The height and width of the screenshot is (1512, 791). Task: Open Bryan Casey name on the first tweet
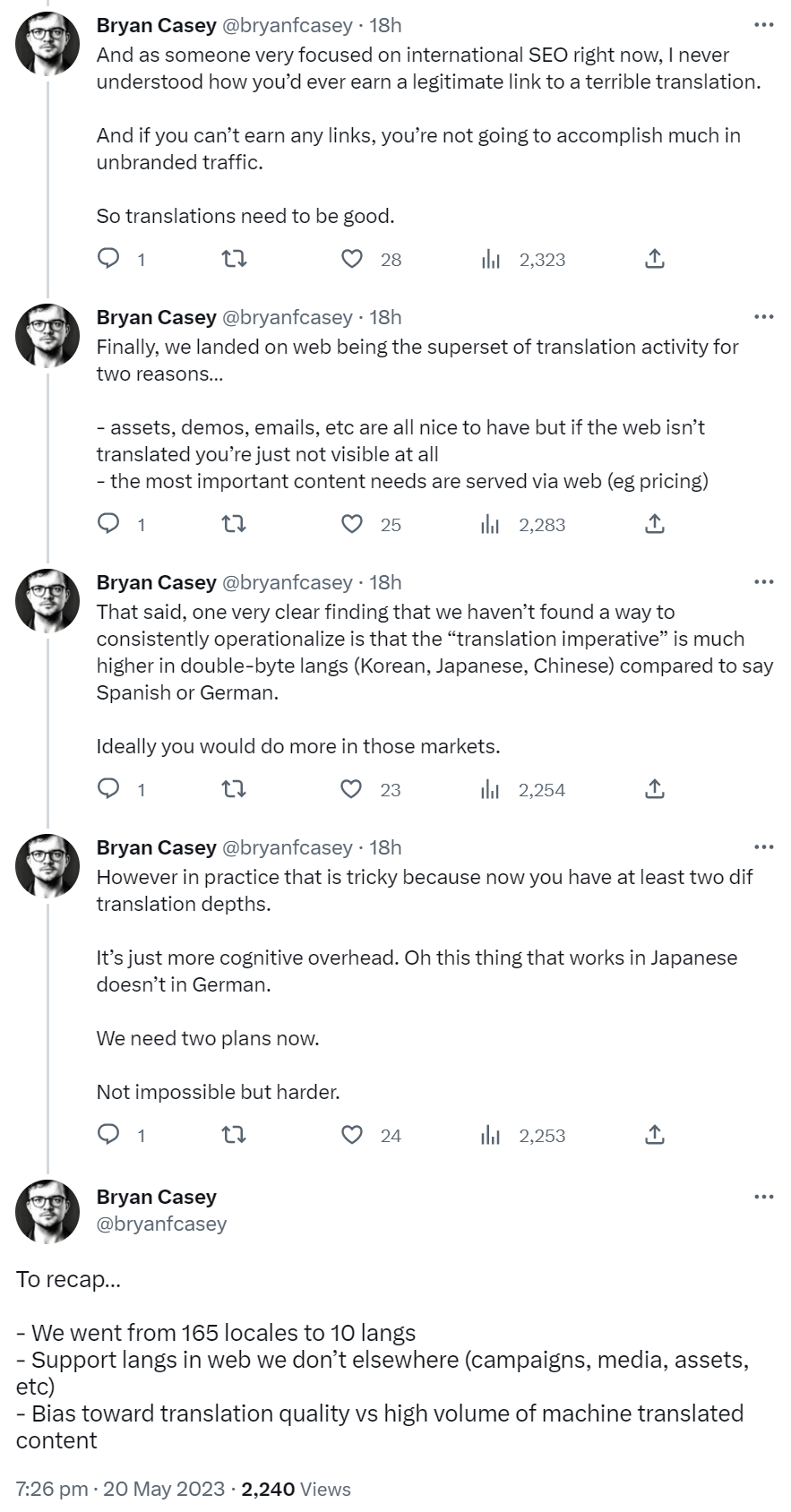coord(156,25)
